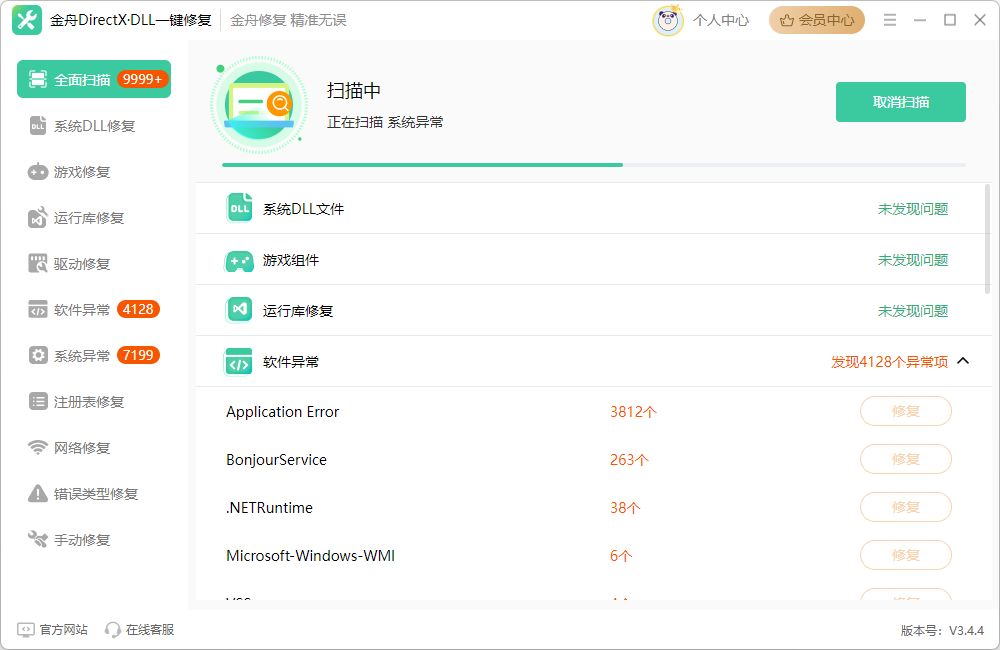
Task: Click Microsoft-Windows-WMI row label
Action: (311, 556)
